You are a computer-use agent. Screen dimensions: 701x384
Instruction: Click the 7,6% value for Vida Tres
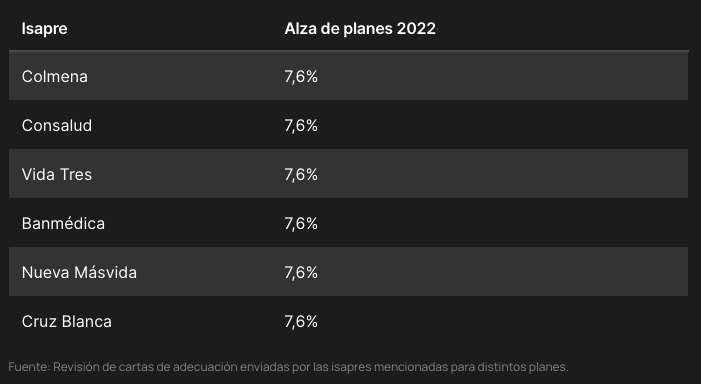[301, 175]
